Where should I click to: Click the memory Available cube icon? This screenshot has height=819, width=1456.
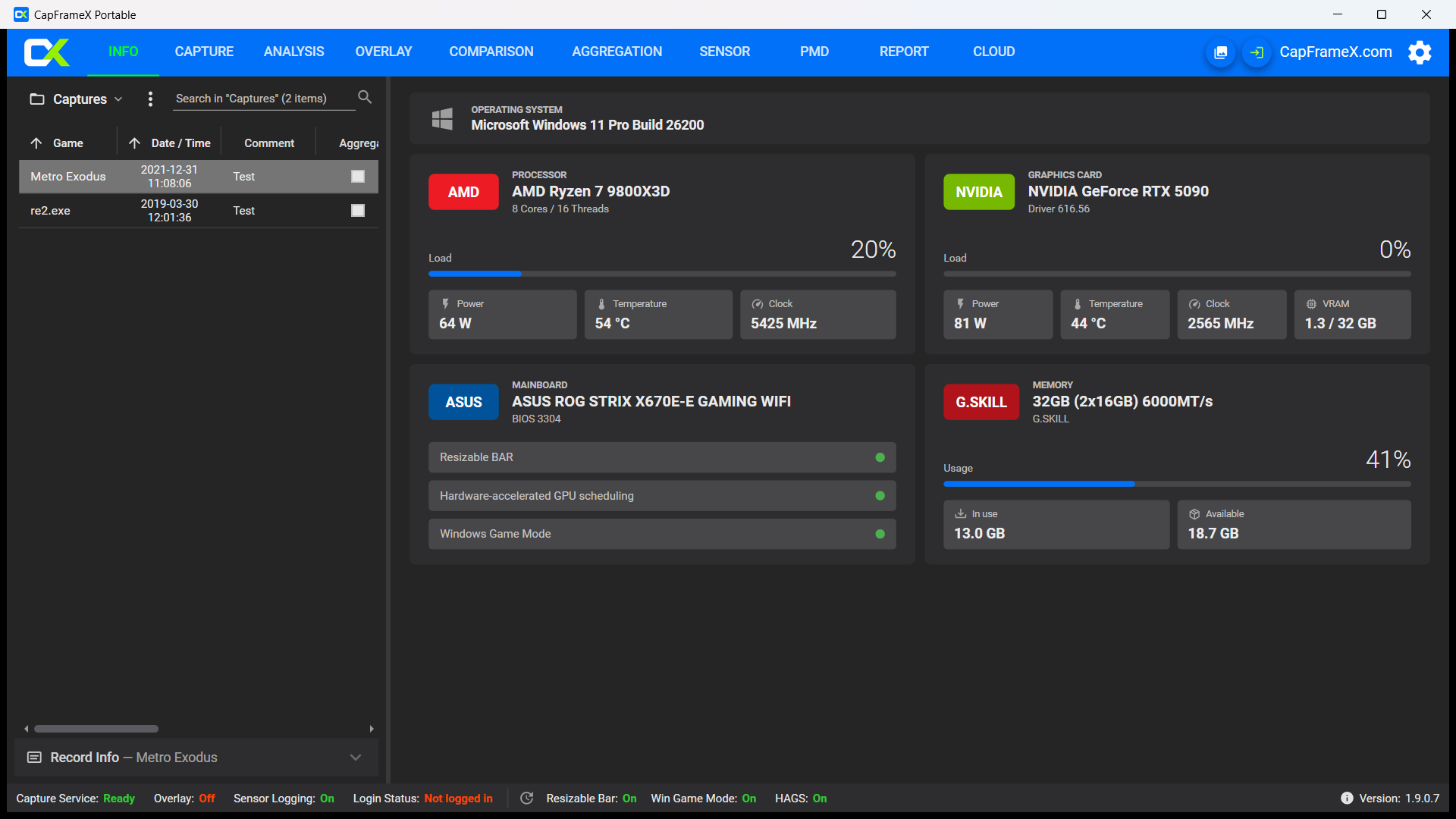(1194, 513)
